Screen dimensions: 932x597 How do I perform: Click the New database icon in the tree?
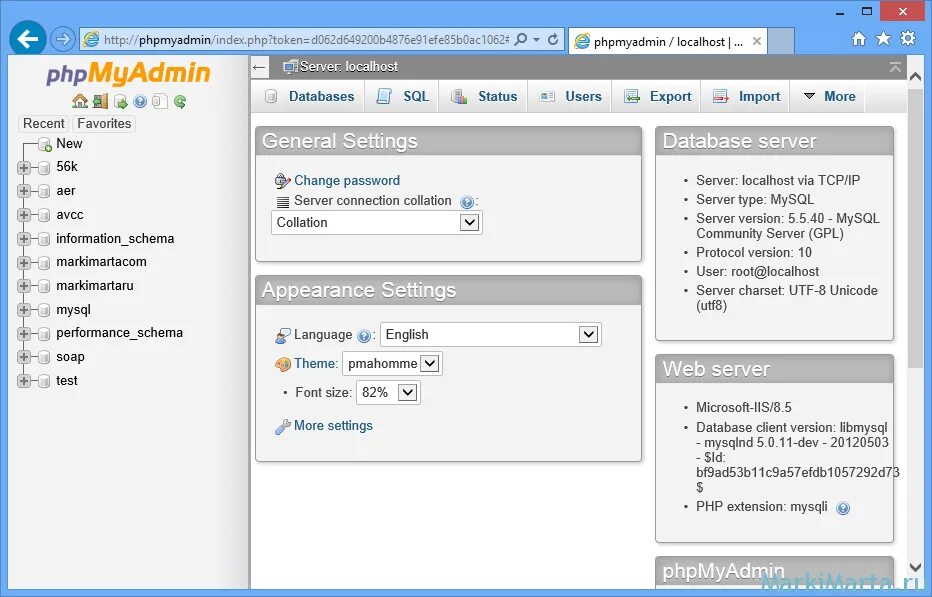[x=45, y=144]
